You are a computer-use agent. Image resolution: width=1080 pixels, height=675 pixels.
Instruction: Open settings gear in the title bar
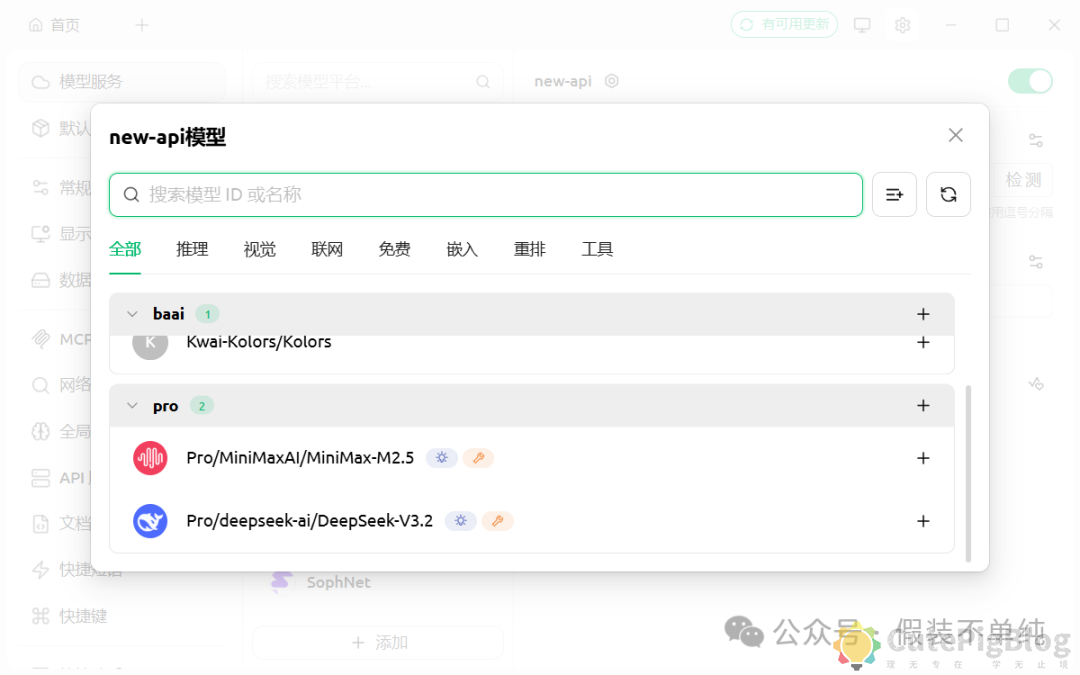tap(903, 24)
